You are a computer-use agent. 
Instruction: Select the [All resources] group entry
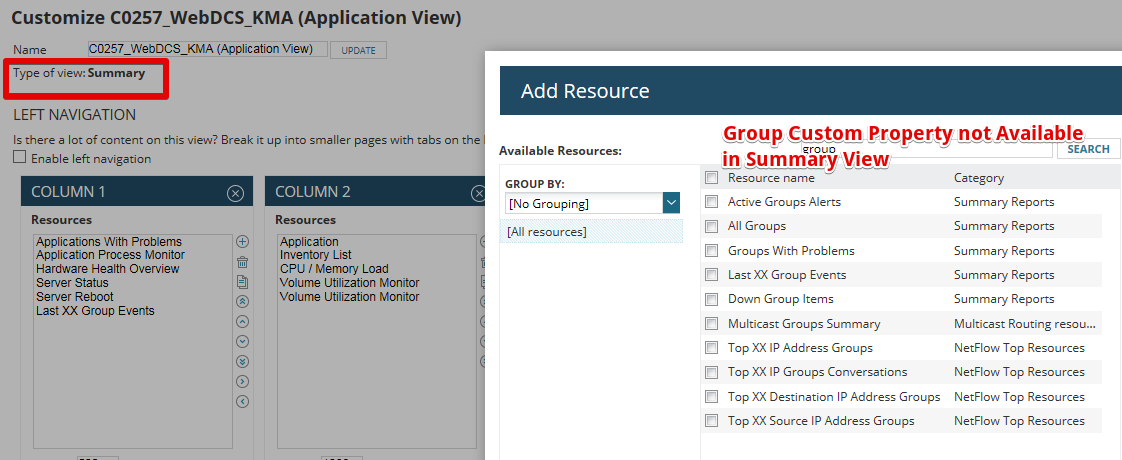tap(591, 232)
